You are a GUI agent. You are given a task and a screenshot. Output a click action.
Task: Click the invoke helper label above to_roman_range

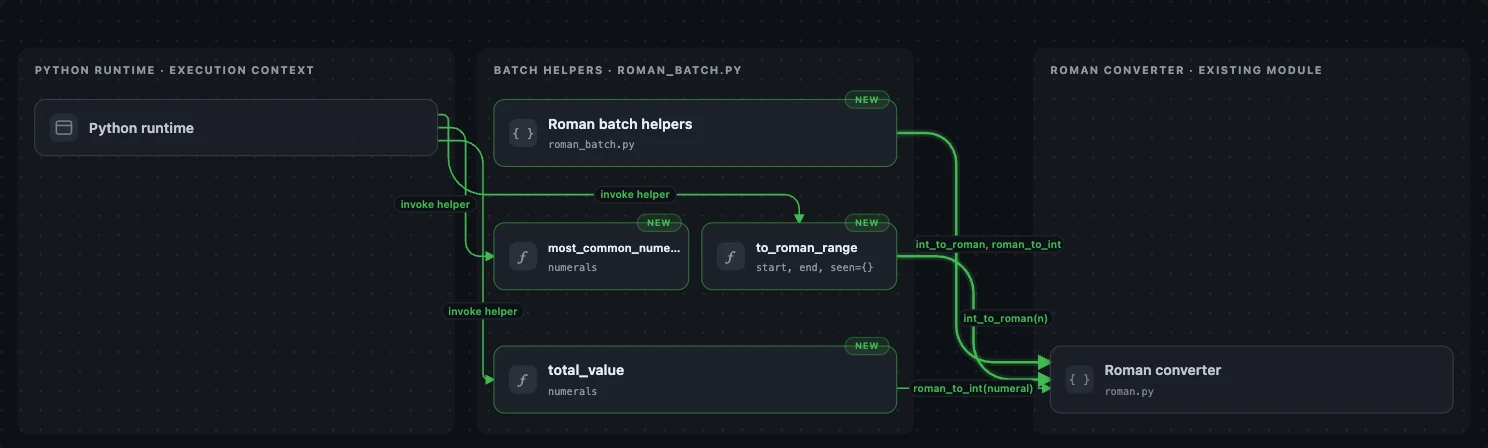(635, 194)
